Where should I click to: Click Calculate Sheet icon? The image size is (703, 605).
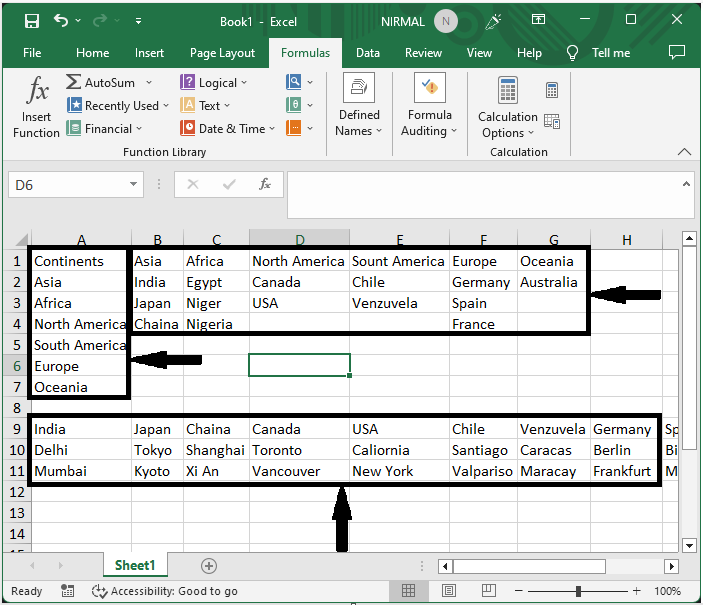[x=552, y=121]
